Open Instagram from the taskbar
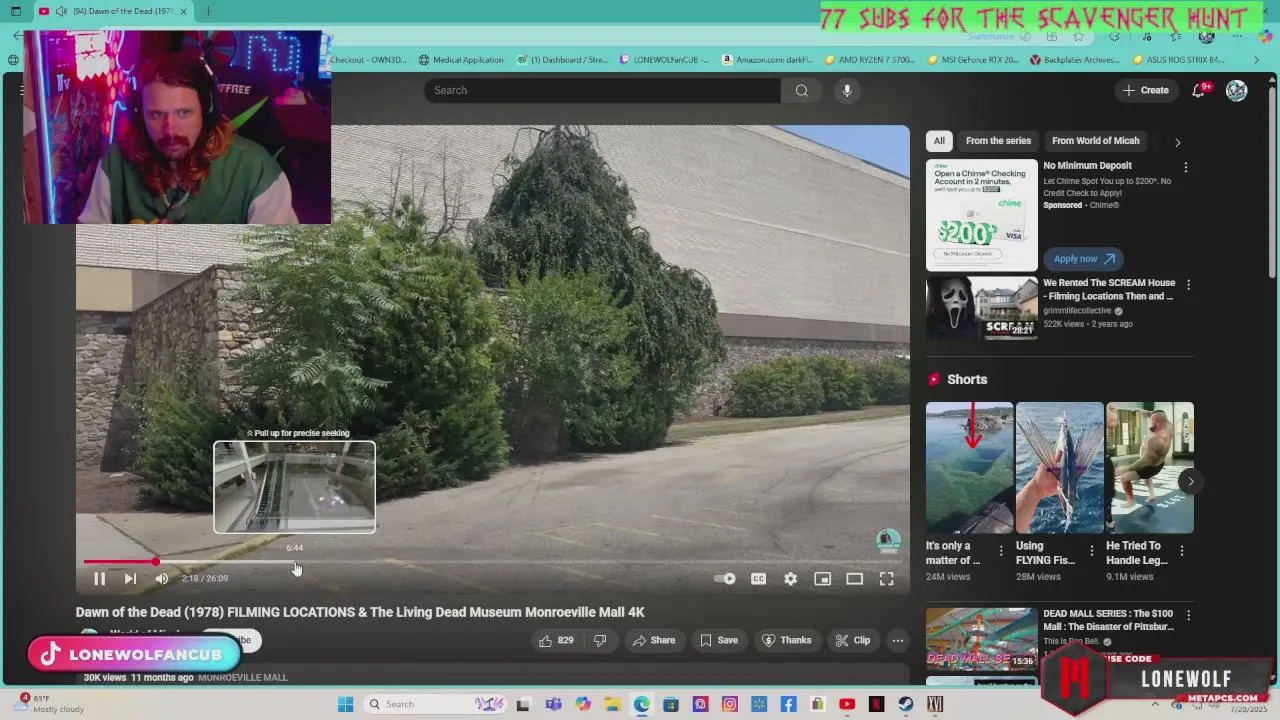The height and width of the screenshot is (720, 1280). coord(730,704)
